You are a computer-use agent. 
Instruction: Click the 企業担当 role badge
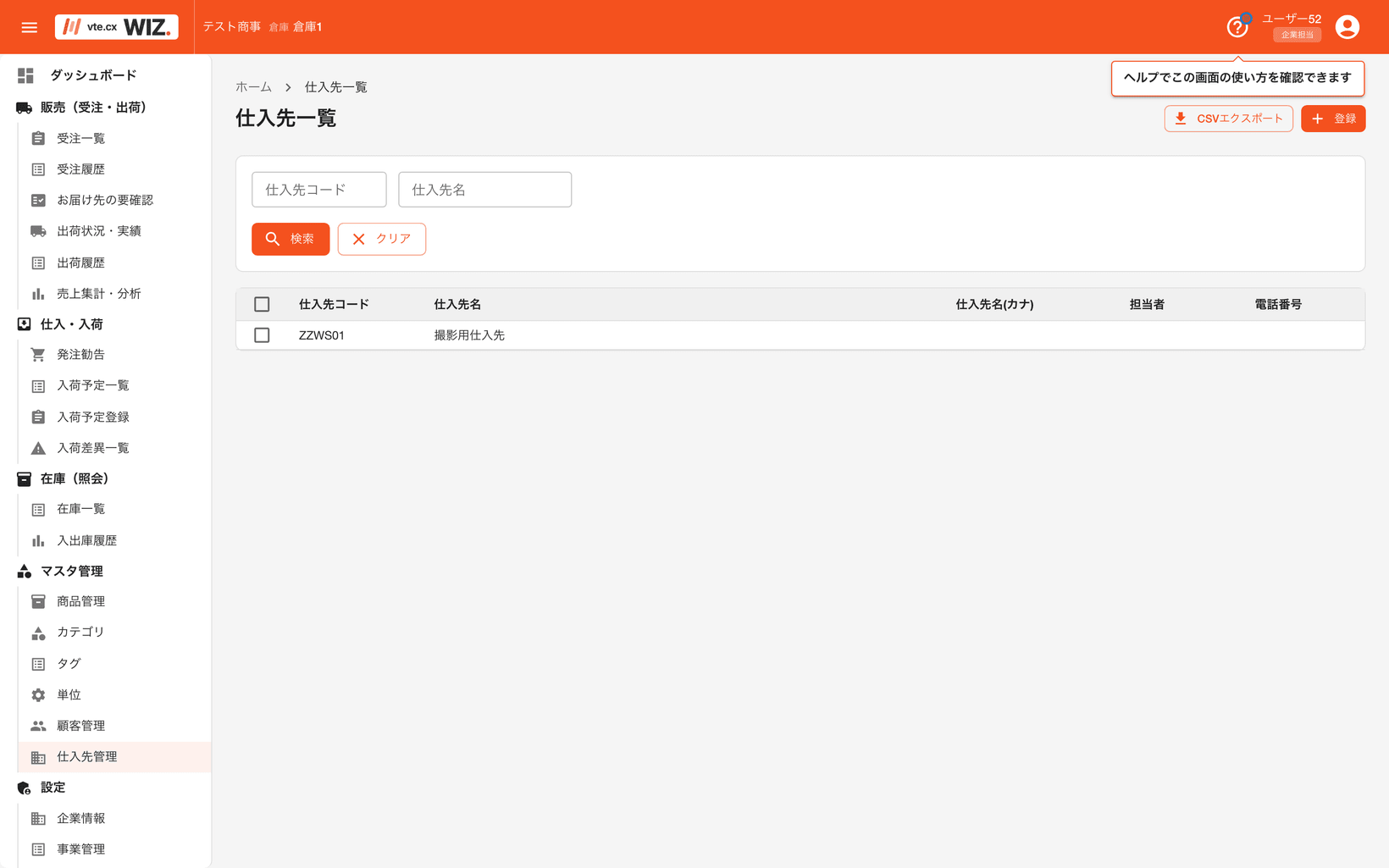click(x=1298, y=35)
